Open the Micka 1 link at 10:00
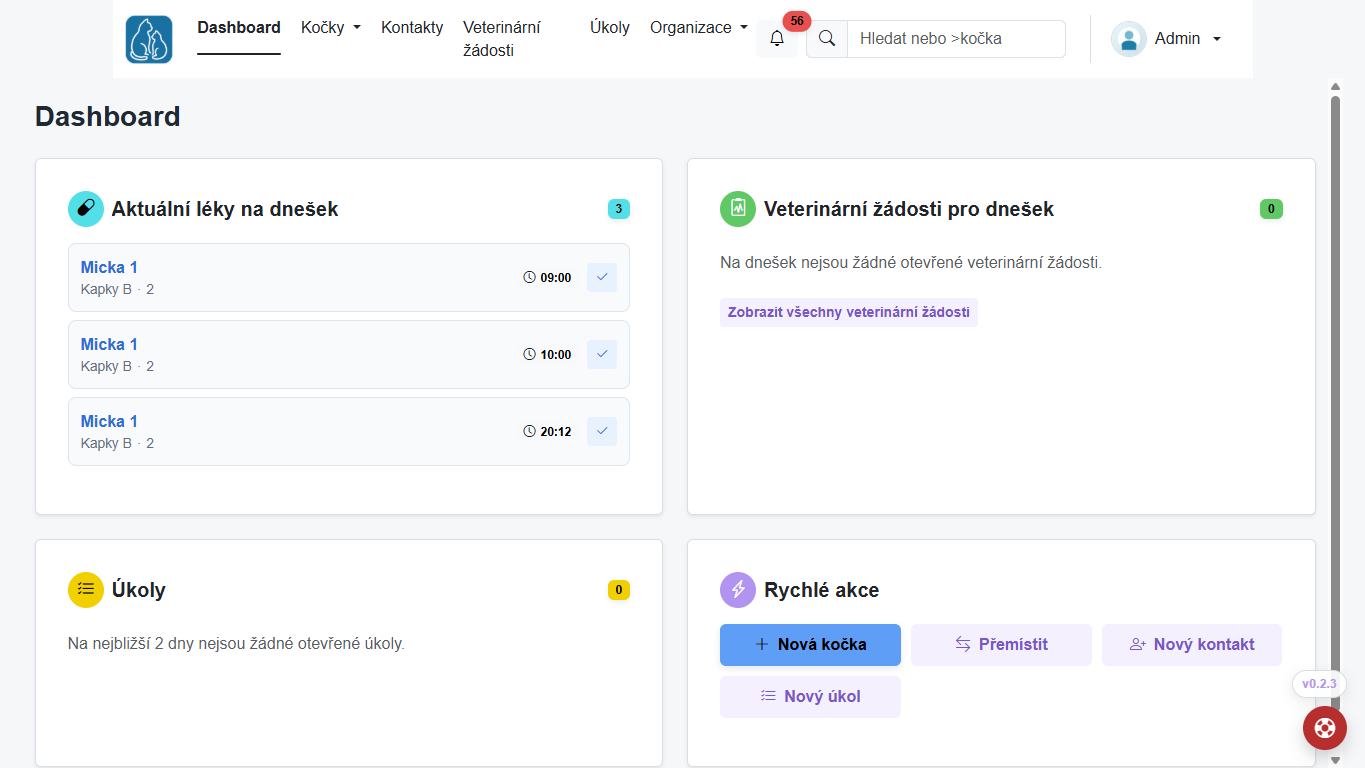1365x768 pixels. pos(109,344)
